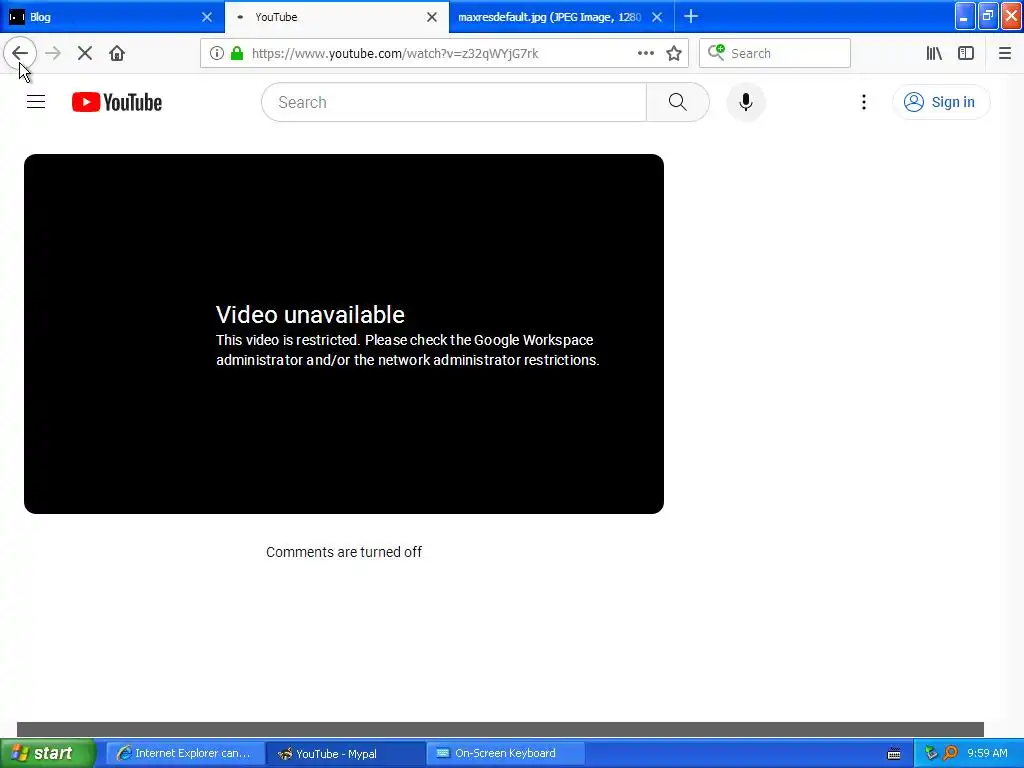Show site information icon in address bar

pyautogui.click(x=216, y=53)
